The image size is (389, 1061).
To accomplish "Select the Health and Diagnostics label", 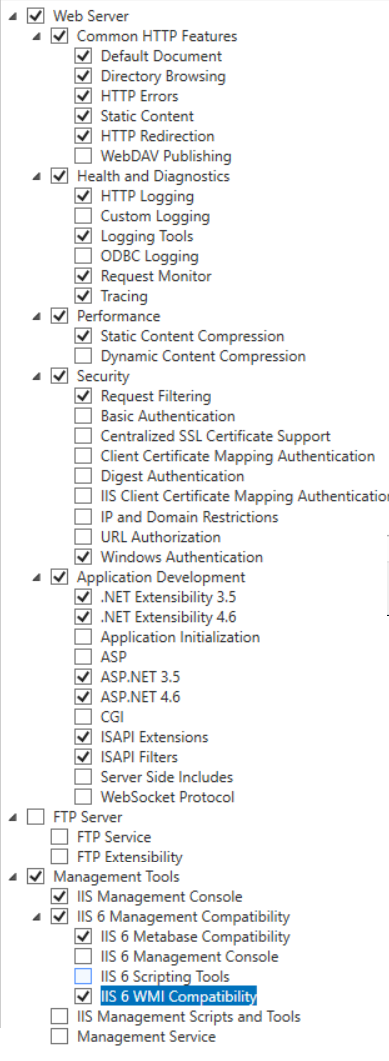I will [154, 176].
